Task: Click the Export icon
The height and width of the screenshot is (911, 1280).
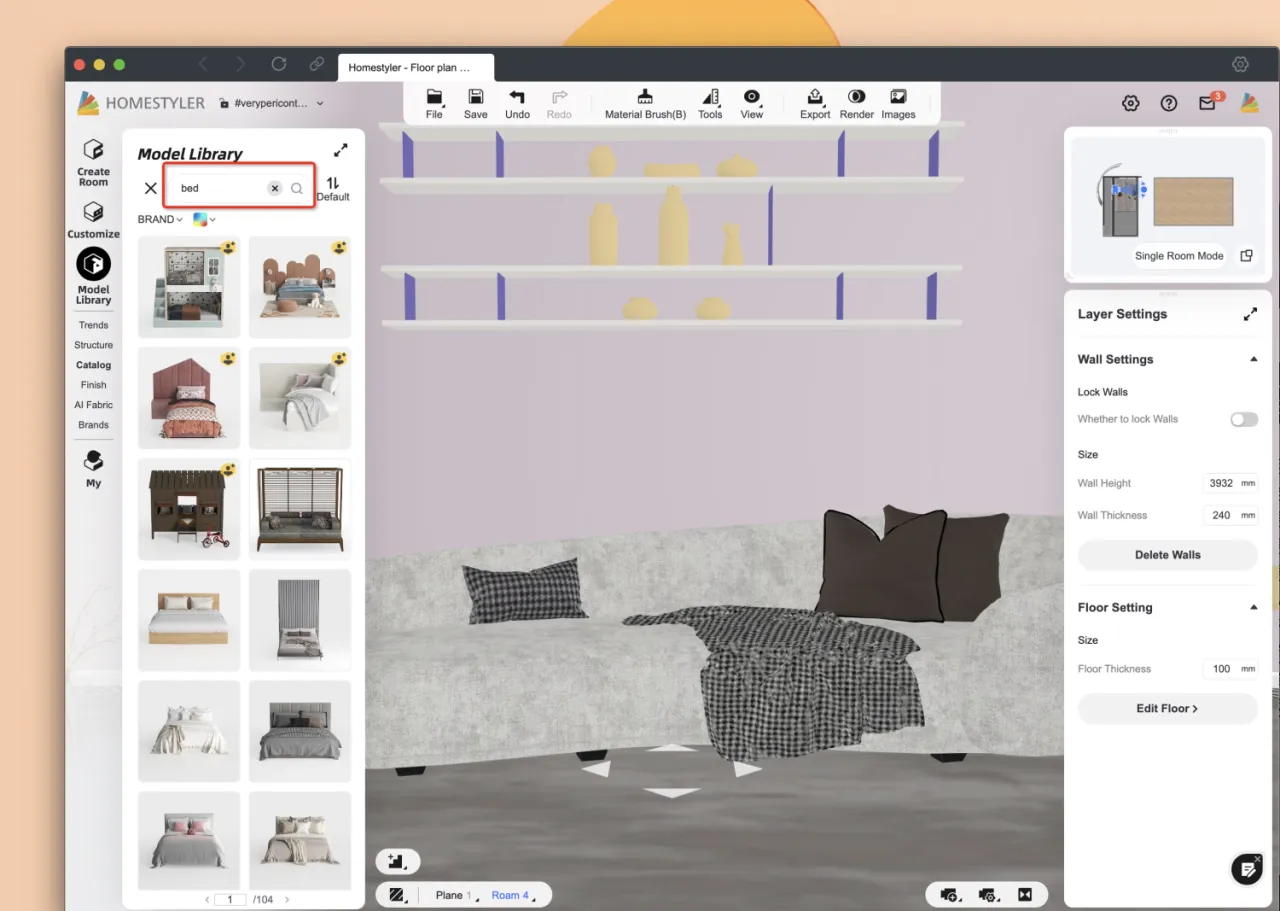Action: (x=815, y=98)
